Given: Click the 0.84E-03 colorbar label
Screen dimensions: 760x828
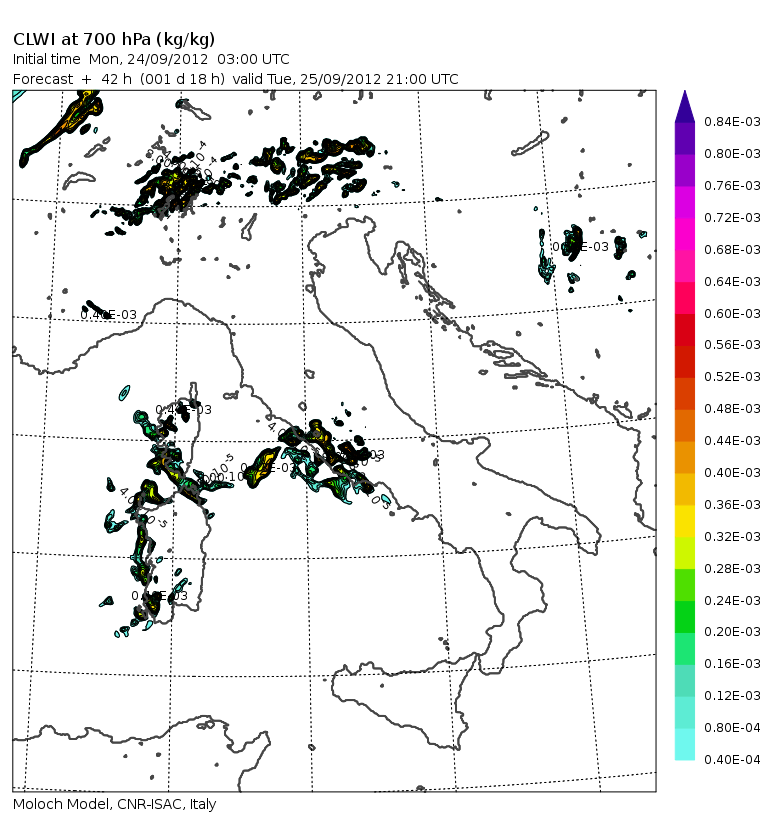Looking at the screenshot, I should point(732,121).
